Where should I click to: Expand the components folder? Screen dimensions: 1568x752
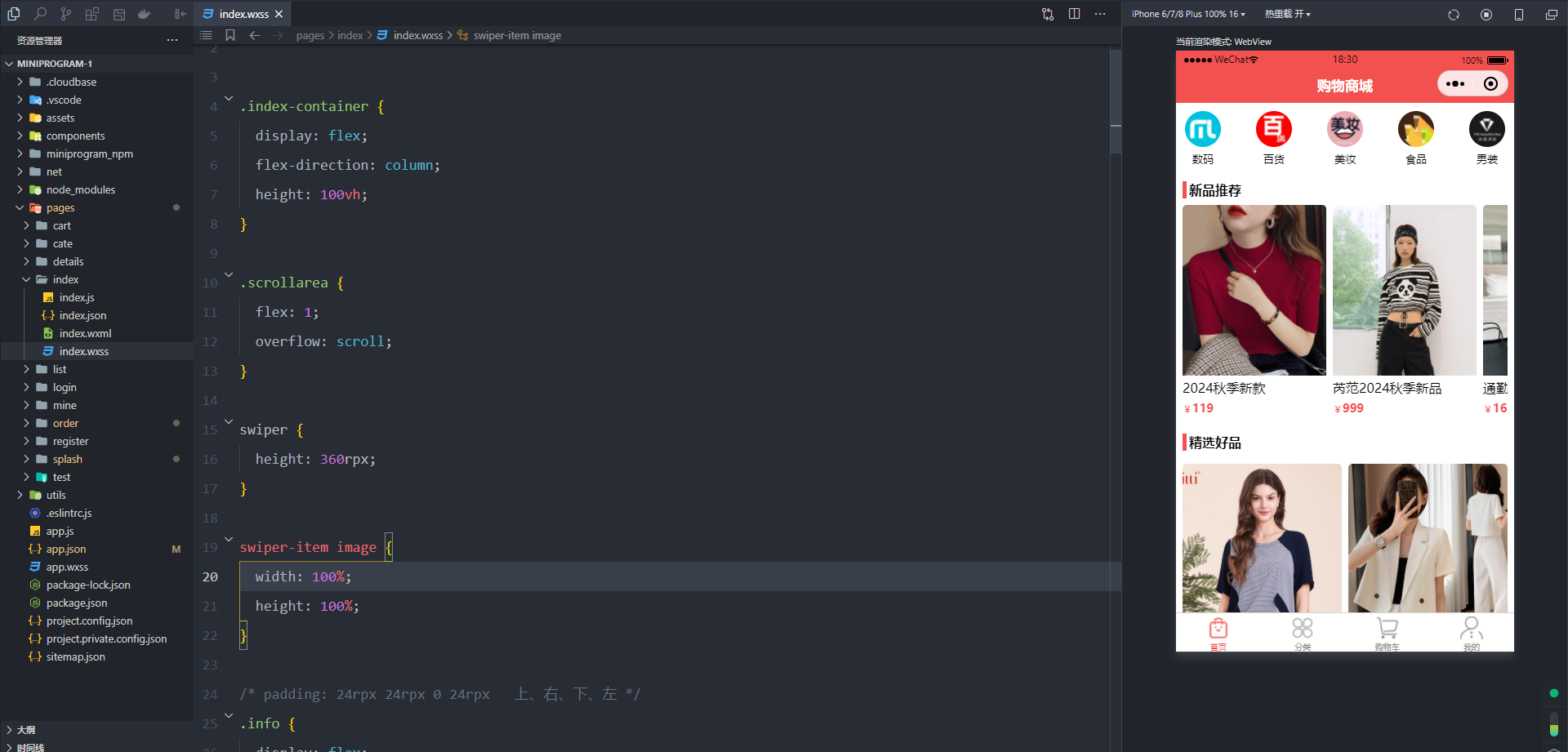(x=20, y=136)
